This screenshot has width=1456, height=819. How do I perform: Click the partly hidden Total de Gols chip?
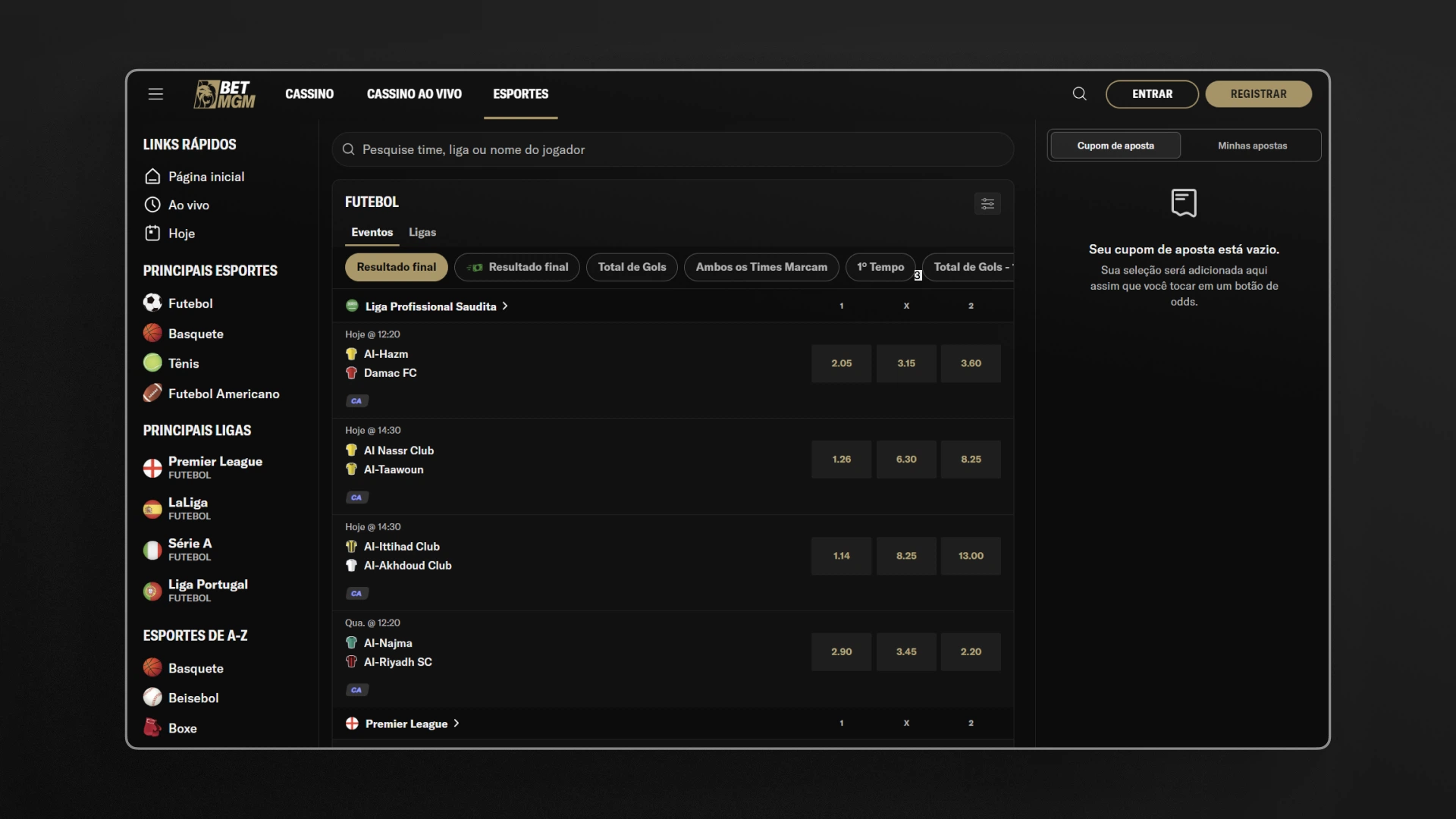(x=968, y=267)
